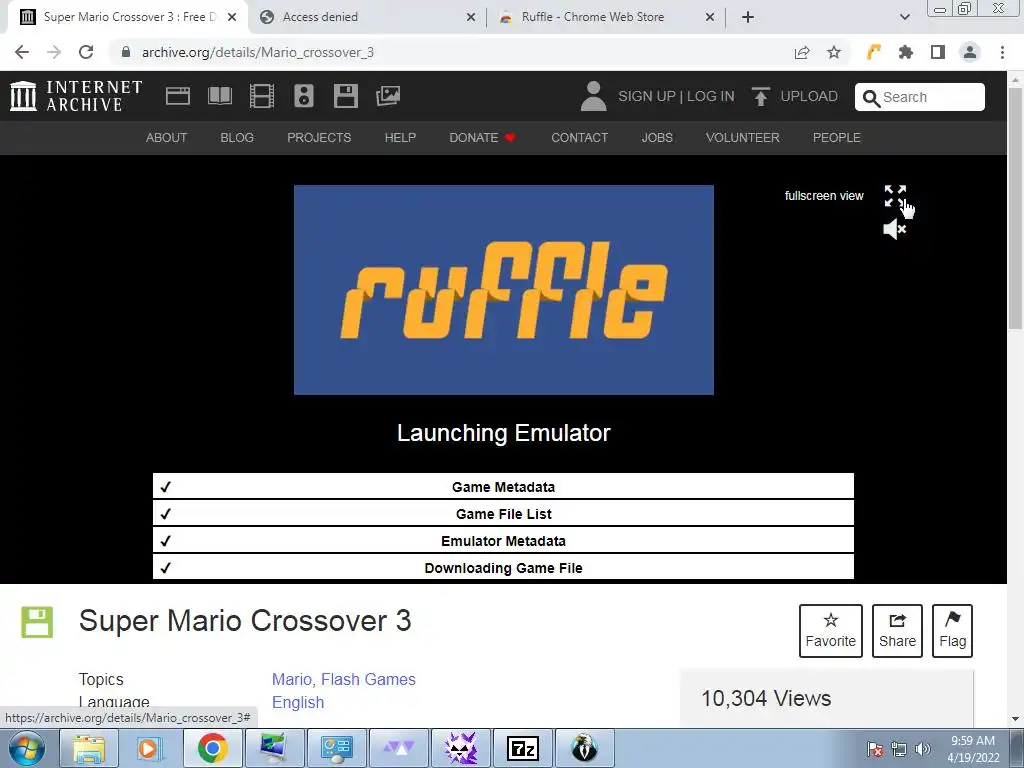Open the CONTACT menu item

[x=579, y=138]
